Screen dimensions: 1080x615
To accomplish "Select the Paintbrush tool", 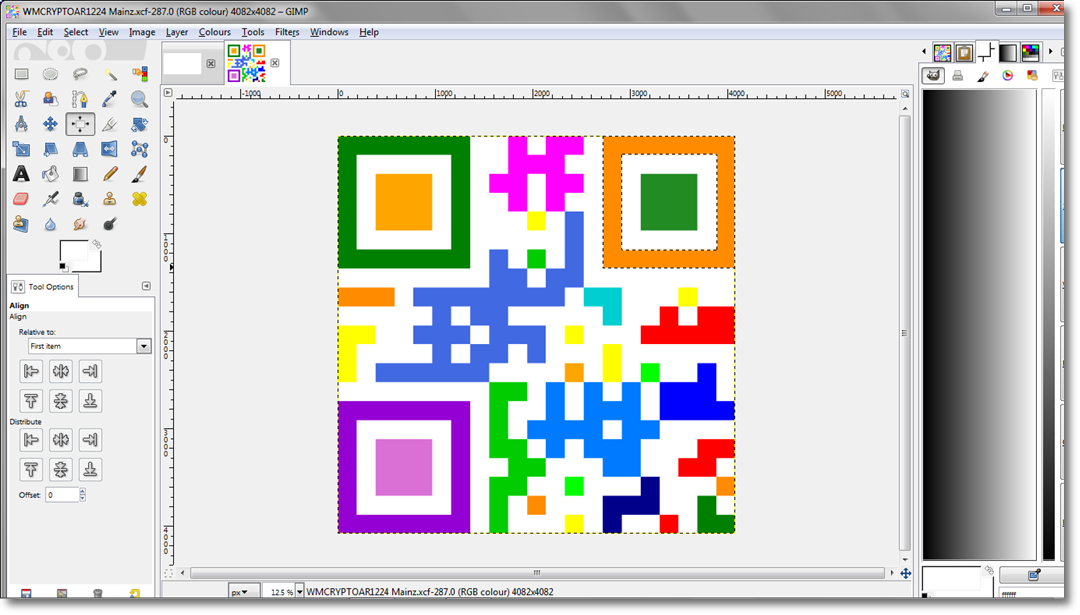I will click(x=139, y=174).
